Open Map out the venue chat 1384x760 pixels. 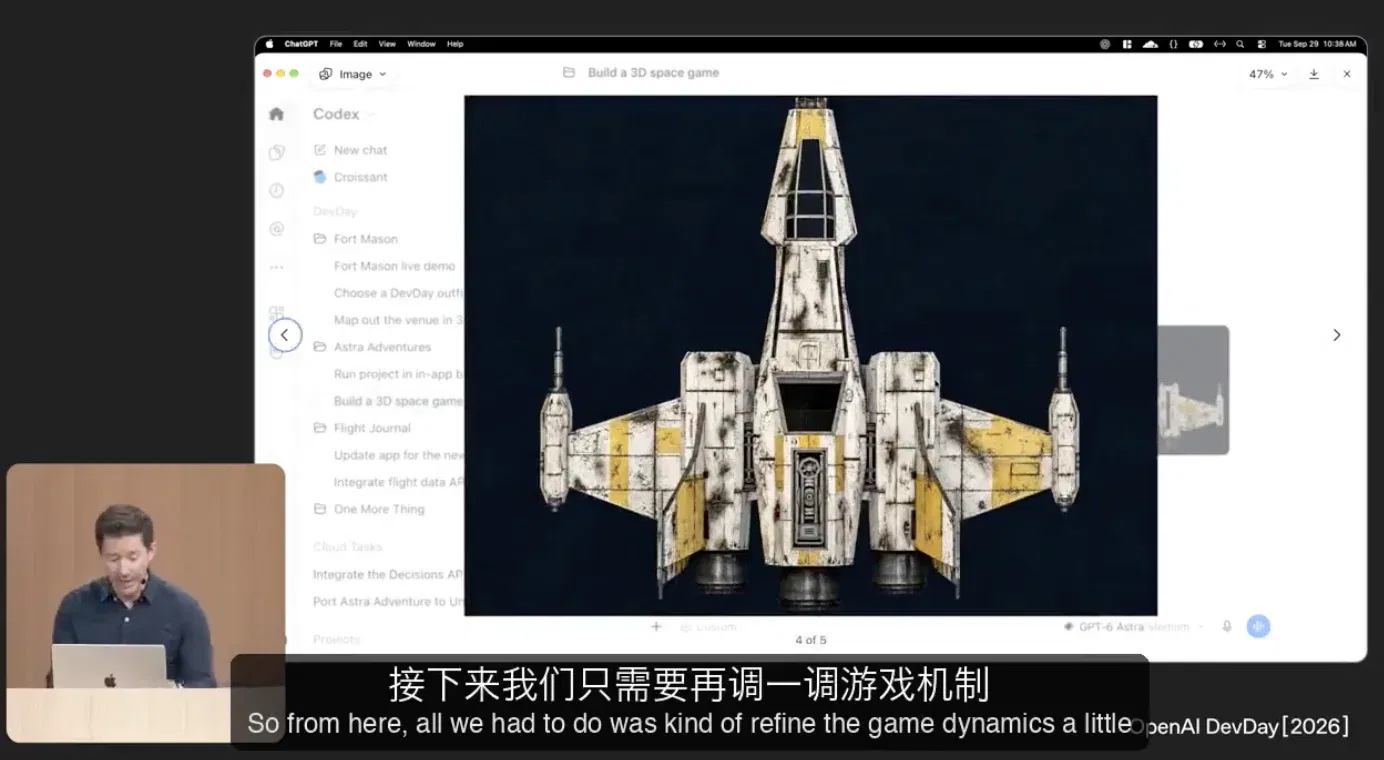pyautogui.click(x=398, y=320)
